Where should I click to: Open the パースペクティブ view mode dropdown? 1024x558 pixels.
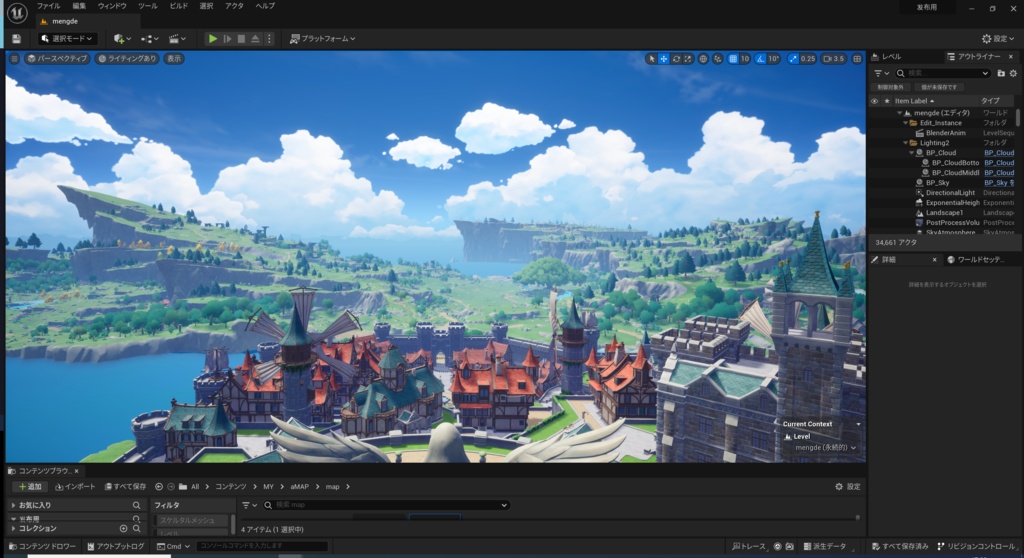tap(57, 59)
